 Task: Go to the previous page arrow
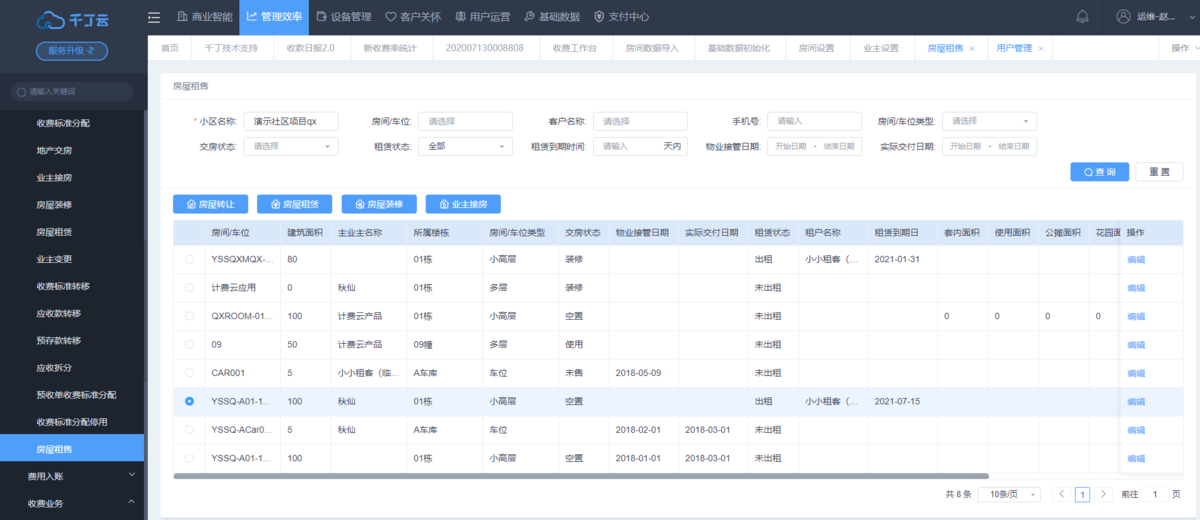point(1060,494)
